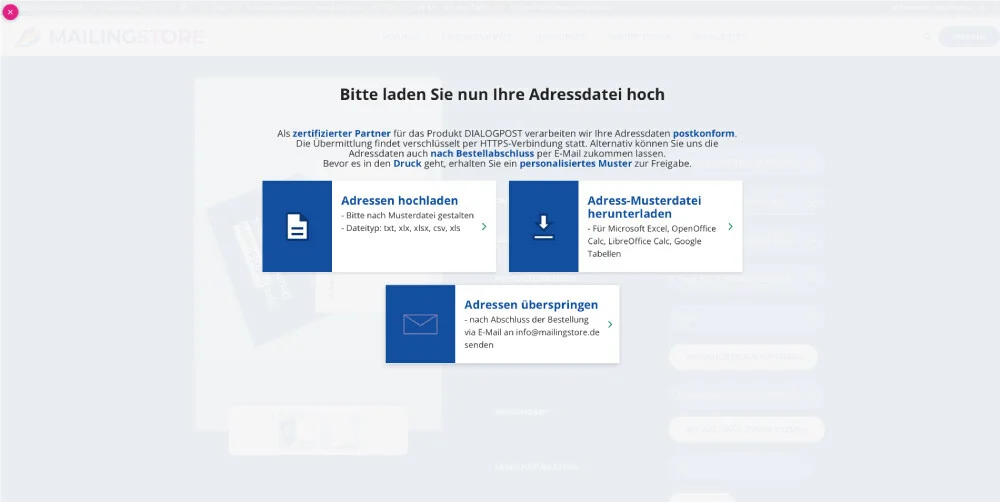Click the faded search icon in background header
The height and width of the screenshot is (502, 1000).
tap(927, 37)
